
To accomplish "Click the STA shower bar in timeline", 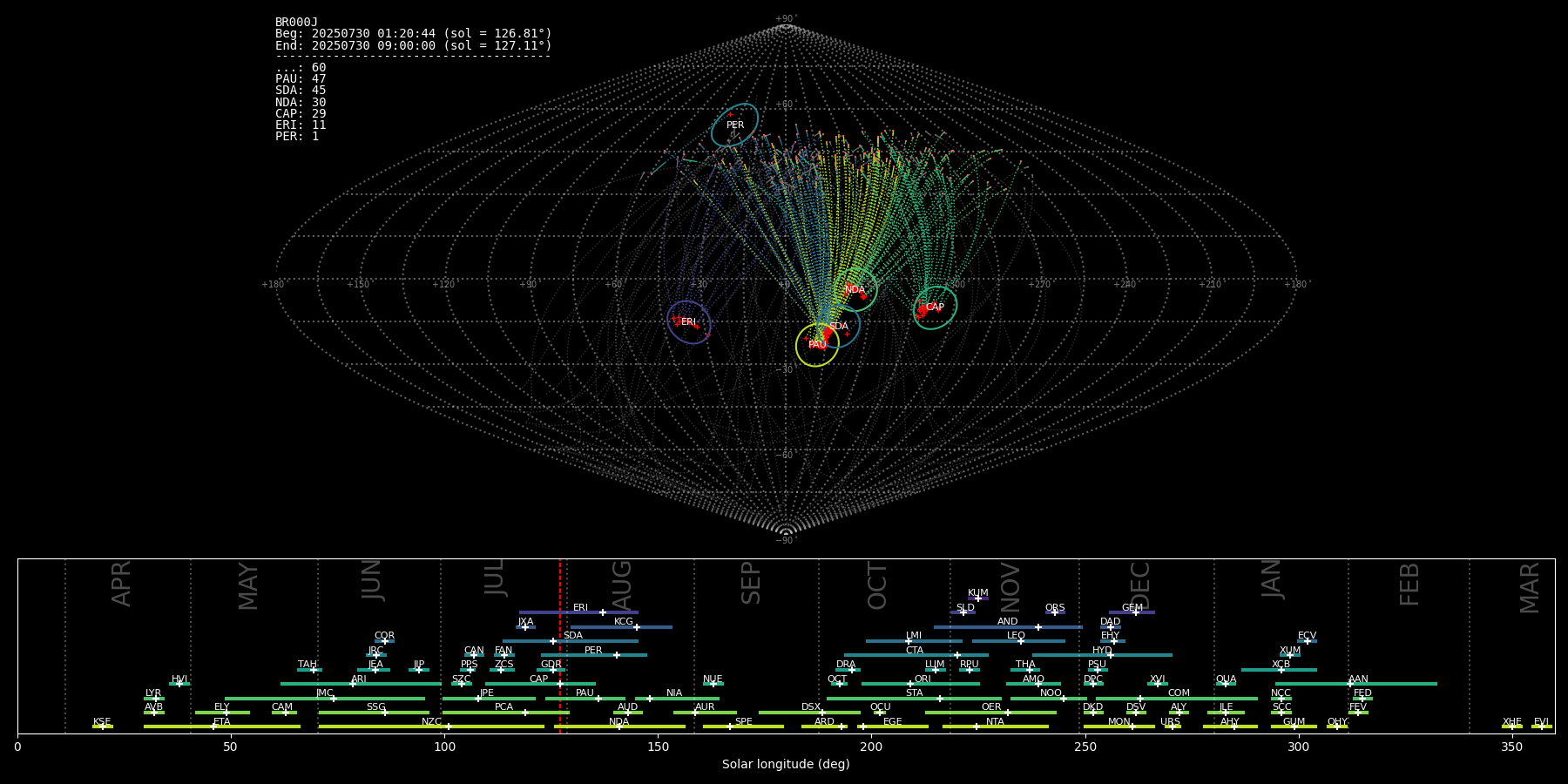I will 914,698.
